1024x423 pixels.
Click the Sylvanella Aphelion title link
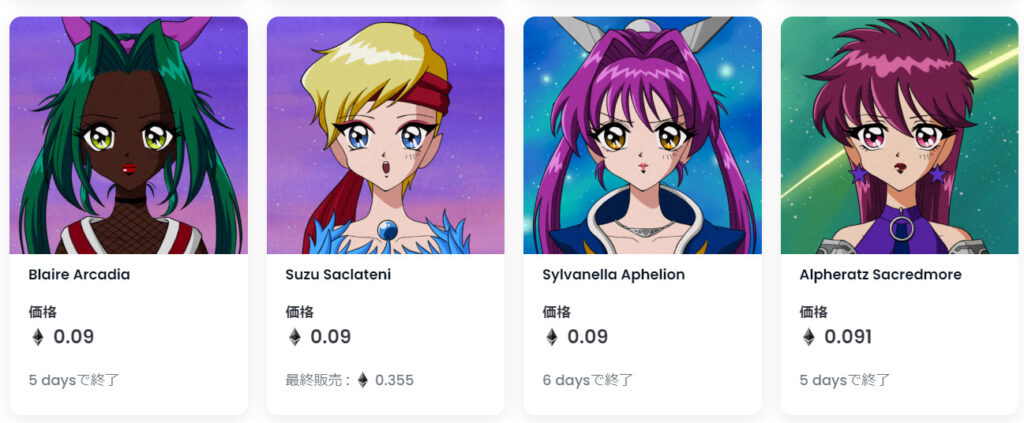[614, 275]
